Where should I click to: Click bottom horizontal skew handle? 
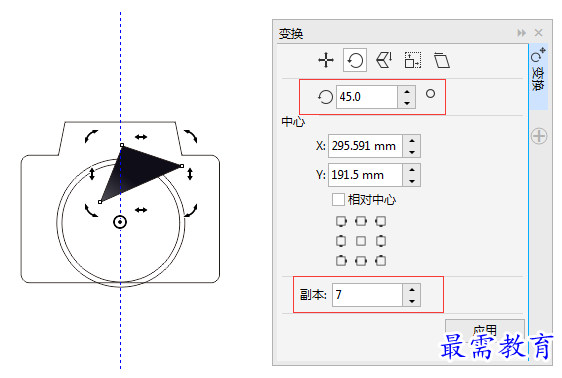pyautogui.click(x=141, y=210)
